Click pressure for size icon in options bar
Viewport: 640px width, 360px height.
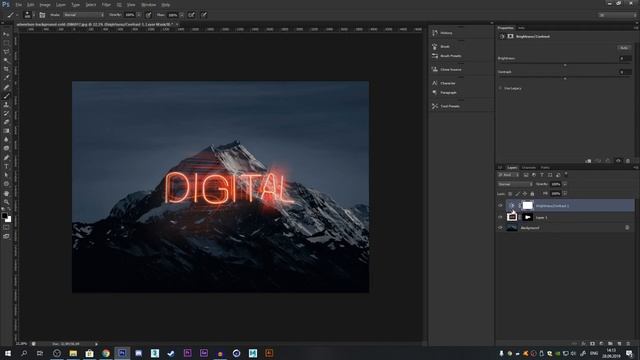204,15
